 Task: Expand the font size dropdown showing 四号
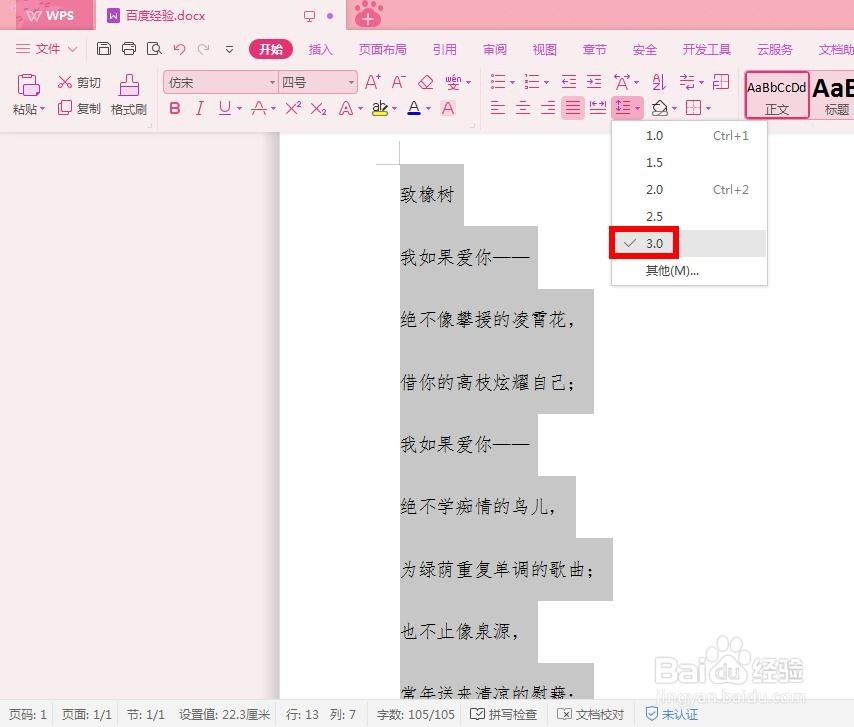pos(350,82)
